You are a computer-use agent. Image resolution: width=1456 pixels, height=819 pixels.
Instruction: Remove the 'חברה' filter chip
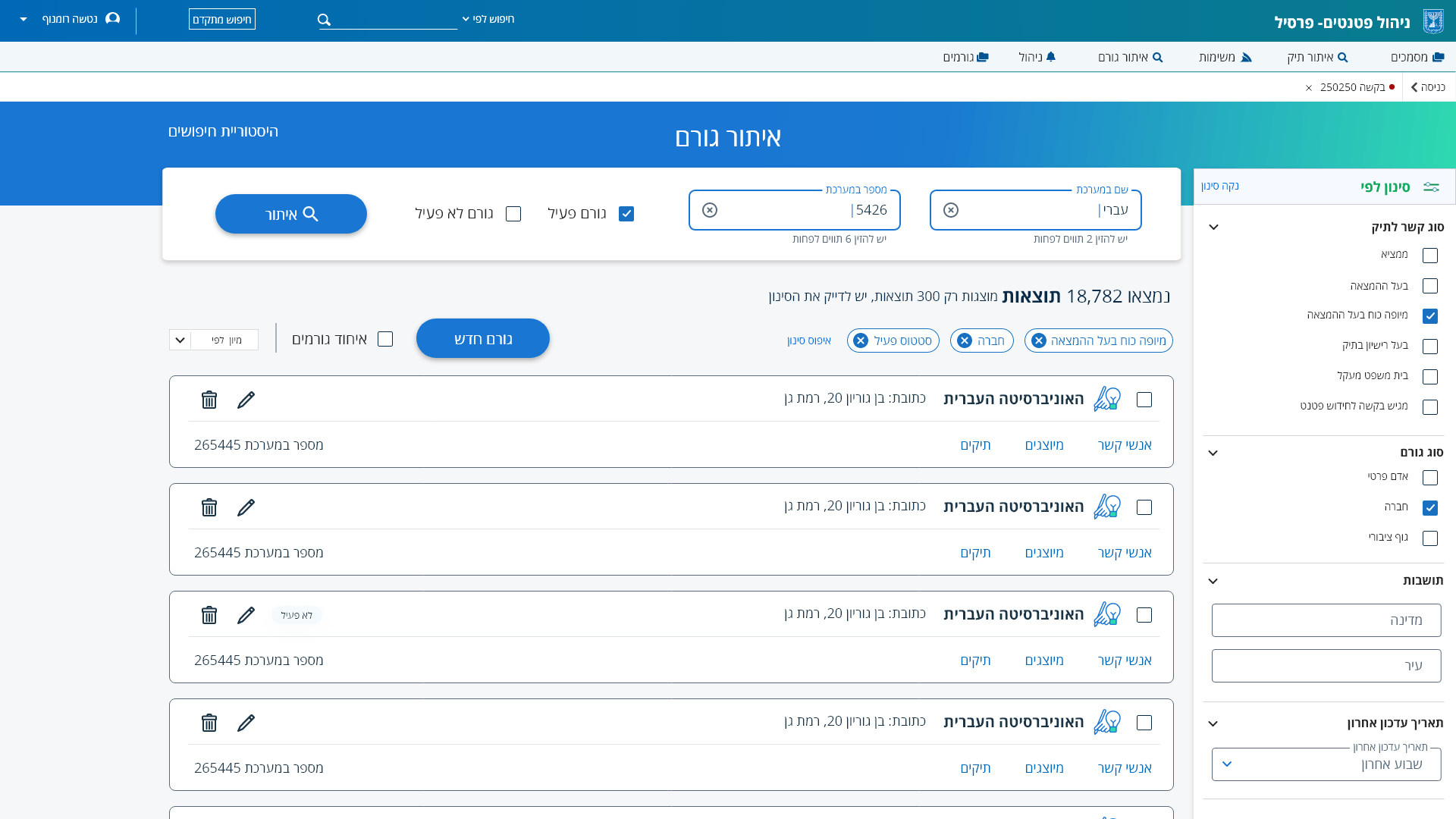click(965, 341)
